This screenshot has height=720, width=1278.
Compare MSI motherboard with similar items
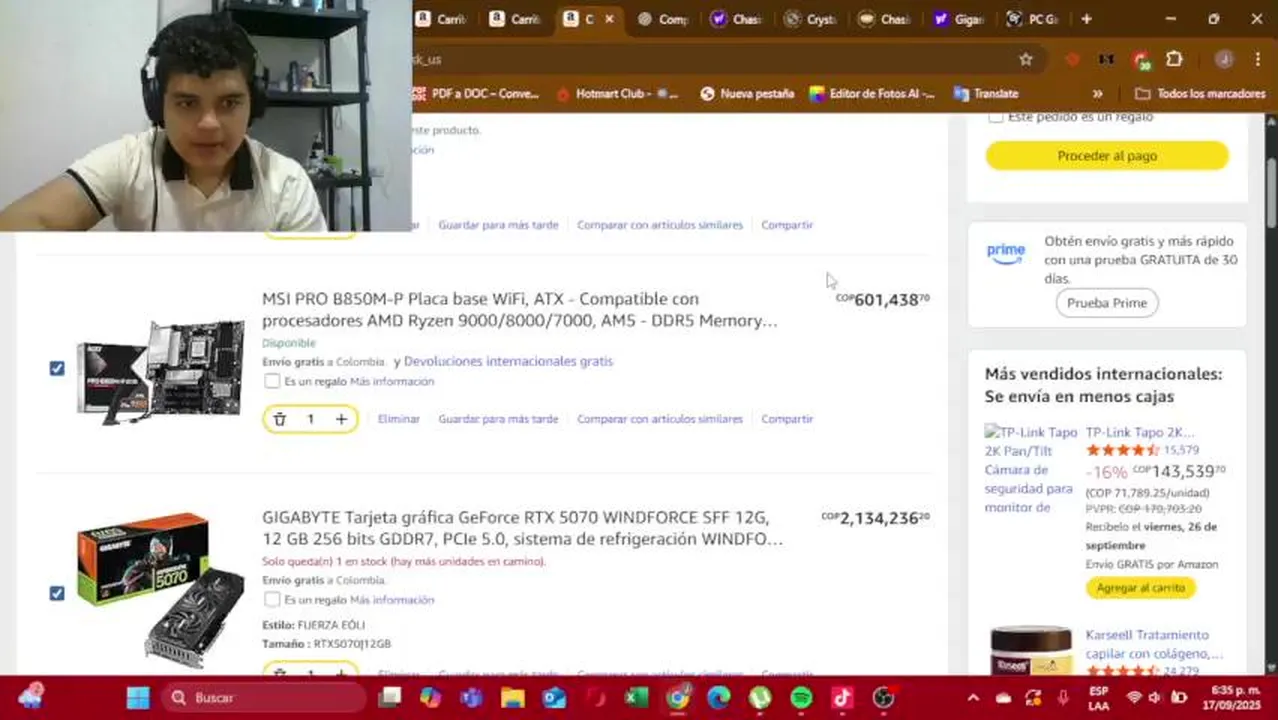[660, 419]
